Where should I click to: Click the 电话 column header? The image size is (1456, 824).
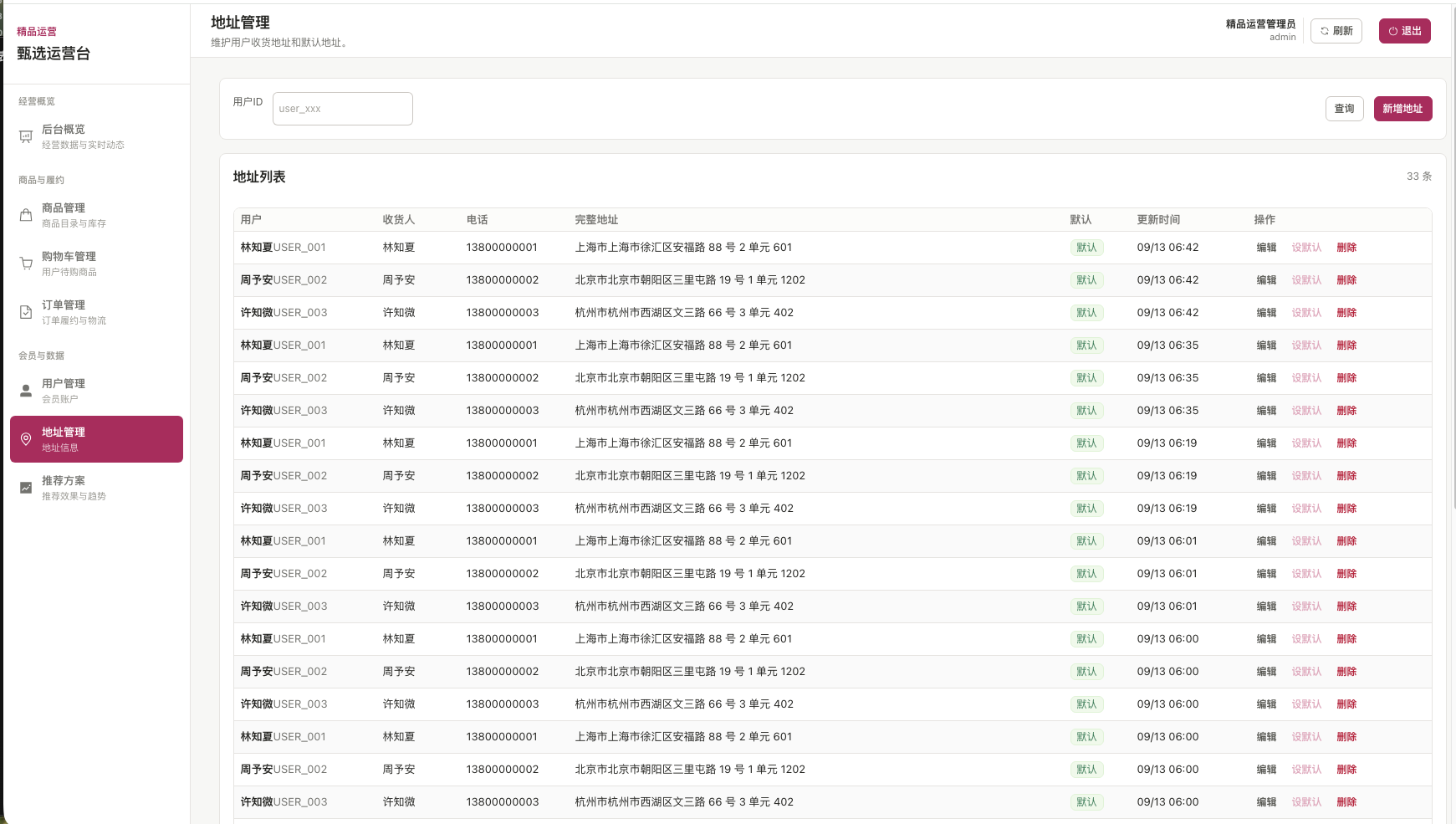pos(477,220)
